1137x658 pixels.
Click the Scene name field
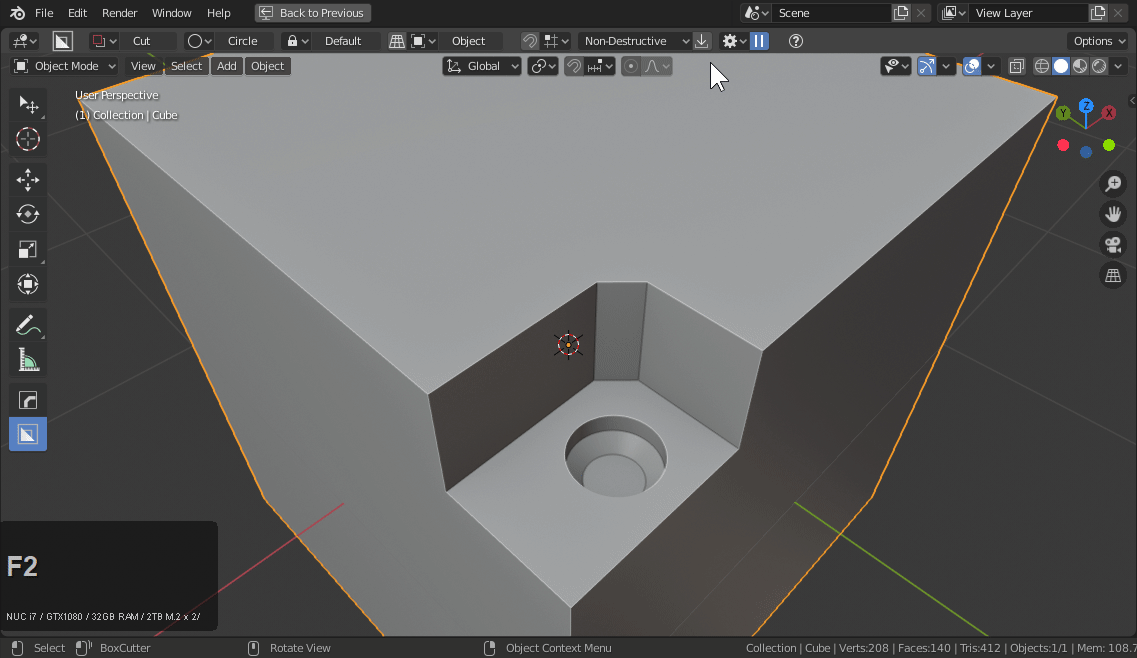coord(830,13)
